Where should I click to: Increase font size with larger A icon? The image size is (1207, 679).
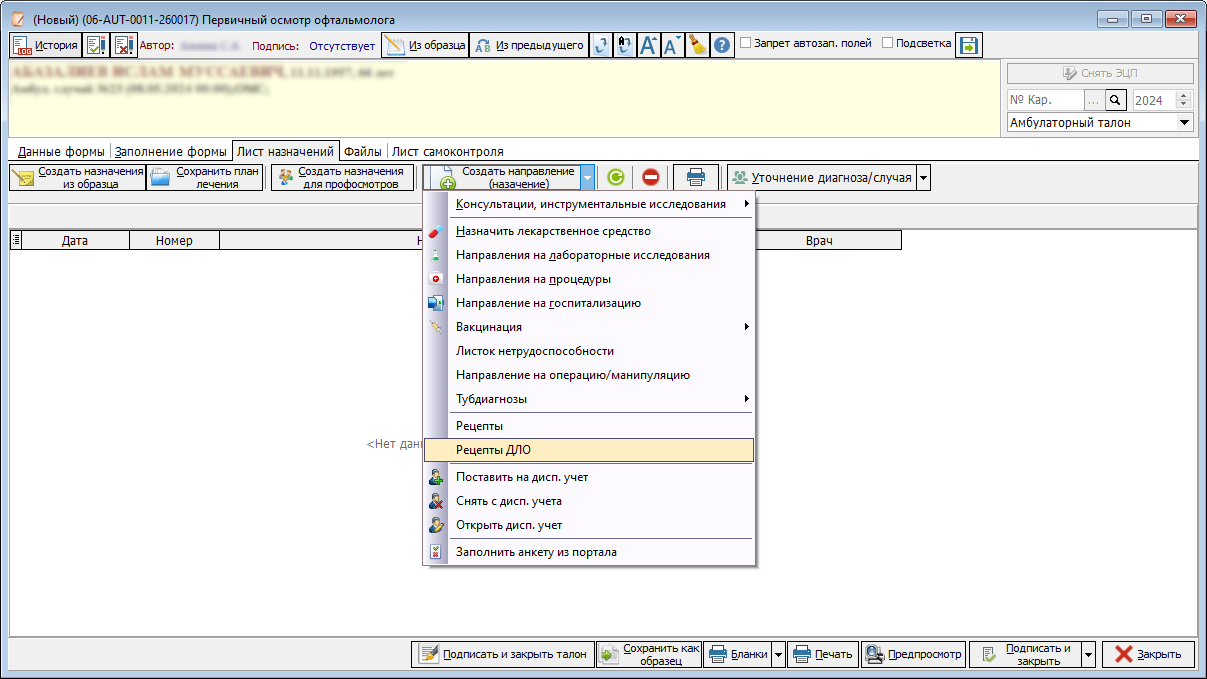coord(649,45)
